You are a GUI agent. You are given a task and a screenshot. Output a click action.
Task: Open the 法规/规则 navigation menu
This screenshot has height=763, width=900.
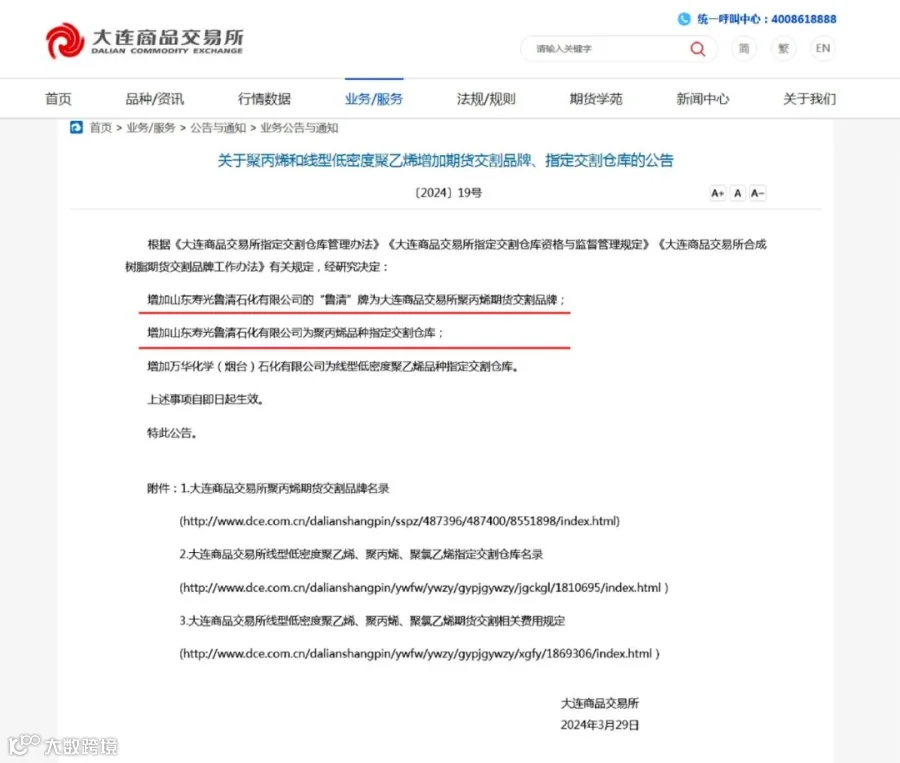click(x=486, y=99)
